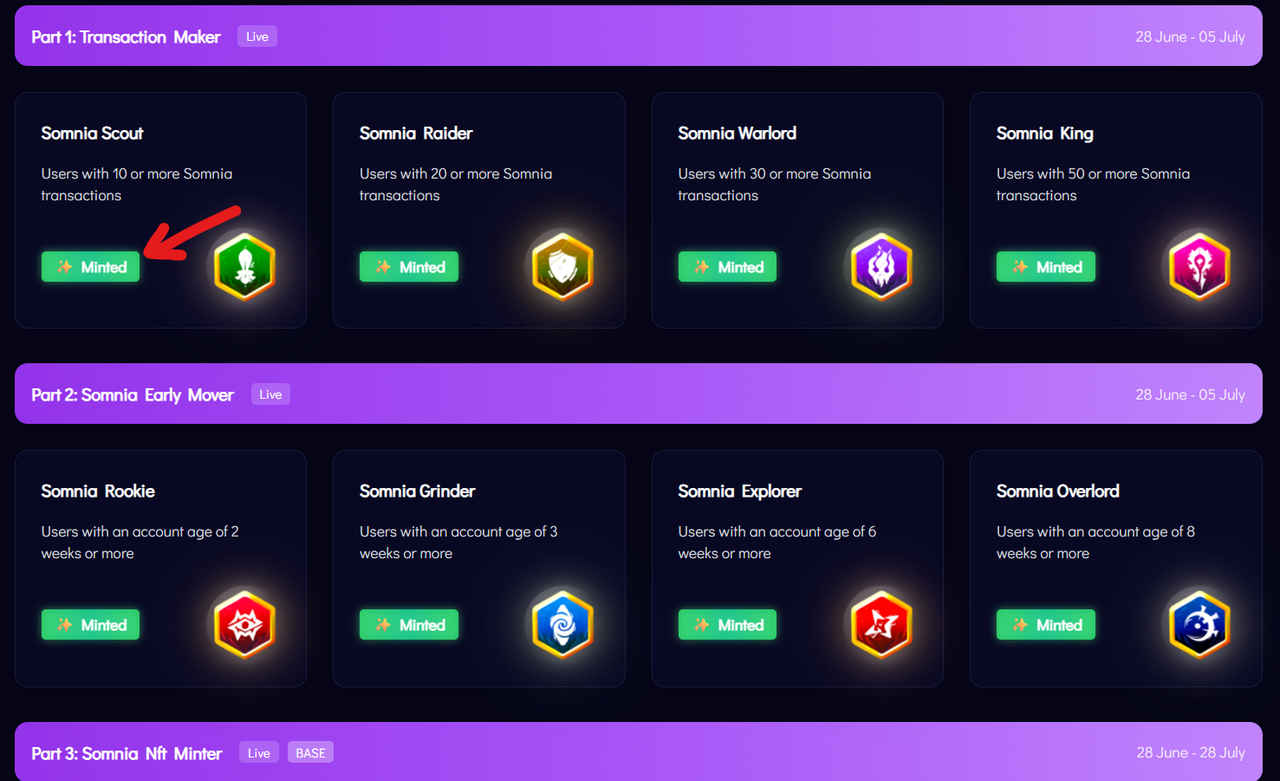Click the Somnia Warlord card title

(737, 133)
